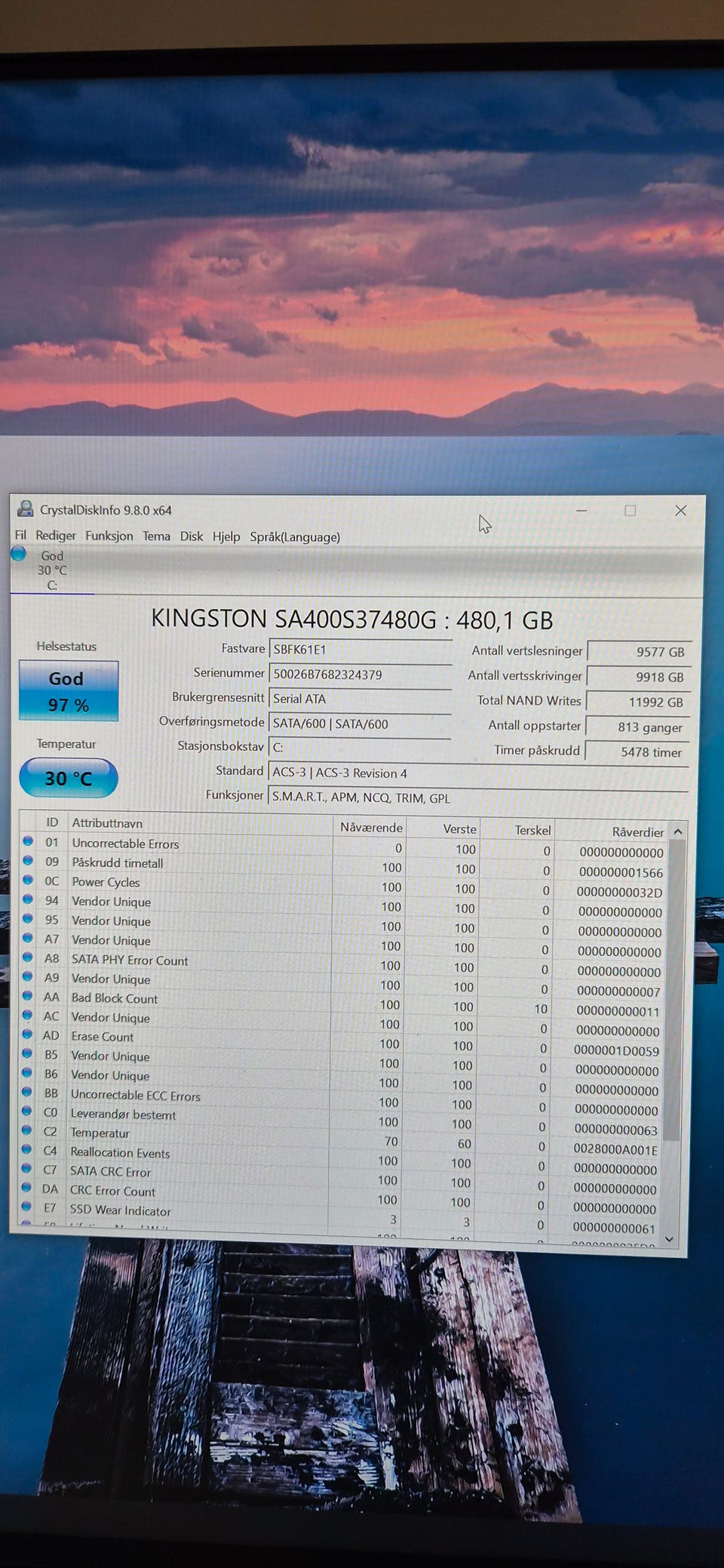This screenshot has width=724, height=1568.
Task: Click status dot for Reallocation Events row
Action: (x=27, y=1150)
